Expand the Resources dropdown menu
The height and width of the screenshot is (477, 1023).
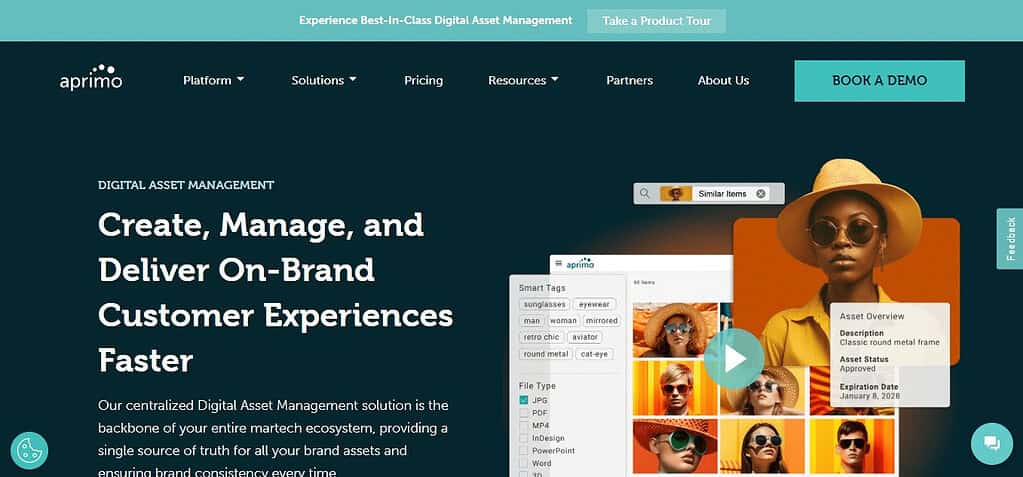(523, 80)
